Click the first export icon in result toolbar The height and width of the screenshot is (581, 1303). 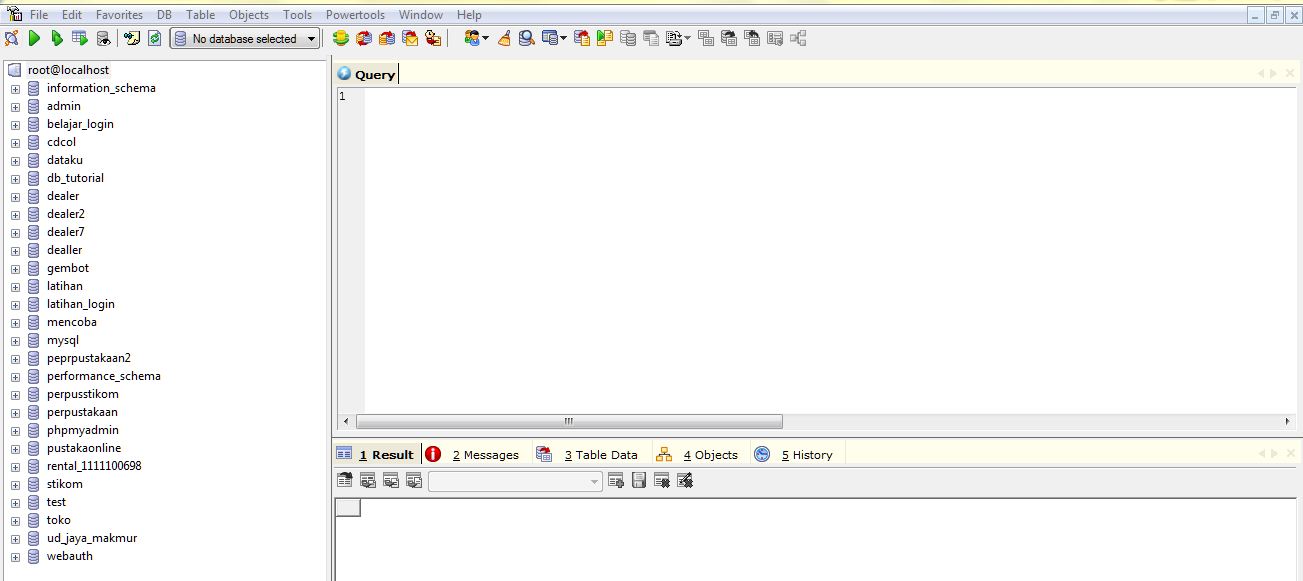click(x=345, y=481)
